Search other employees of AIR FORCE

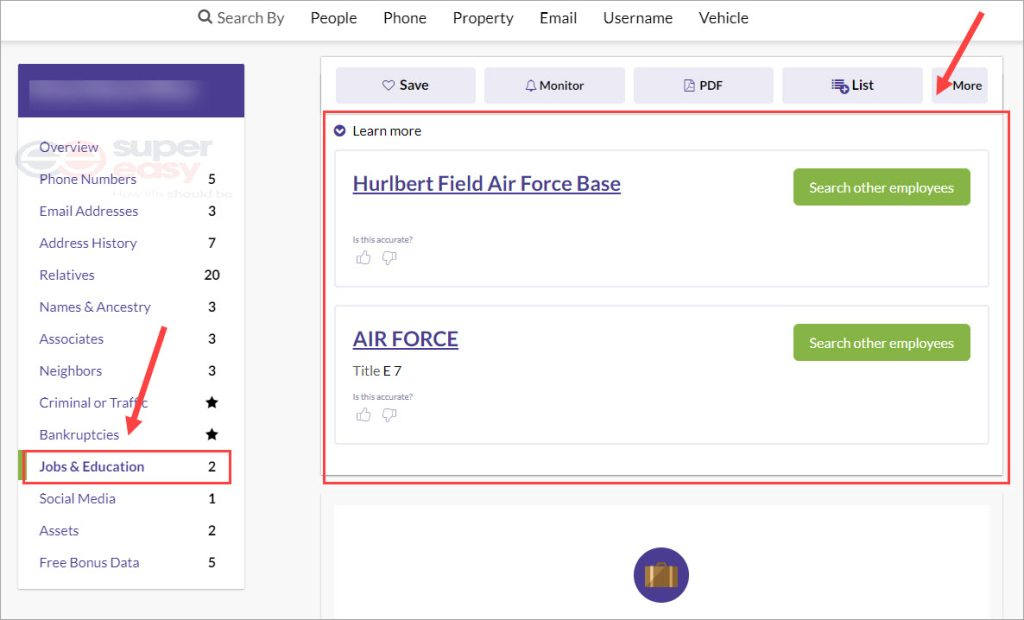[x=882, y=343]
